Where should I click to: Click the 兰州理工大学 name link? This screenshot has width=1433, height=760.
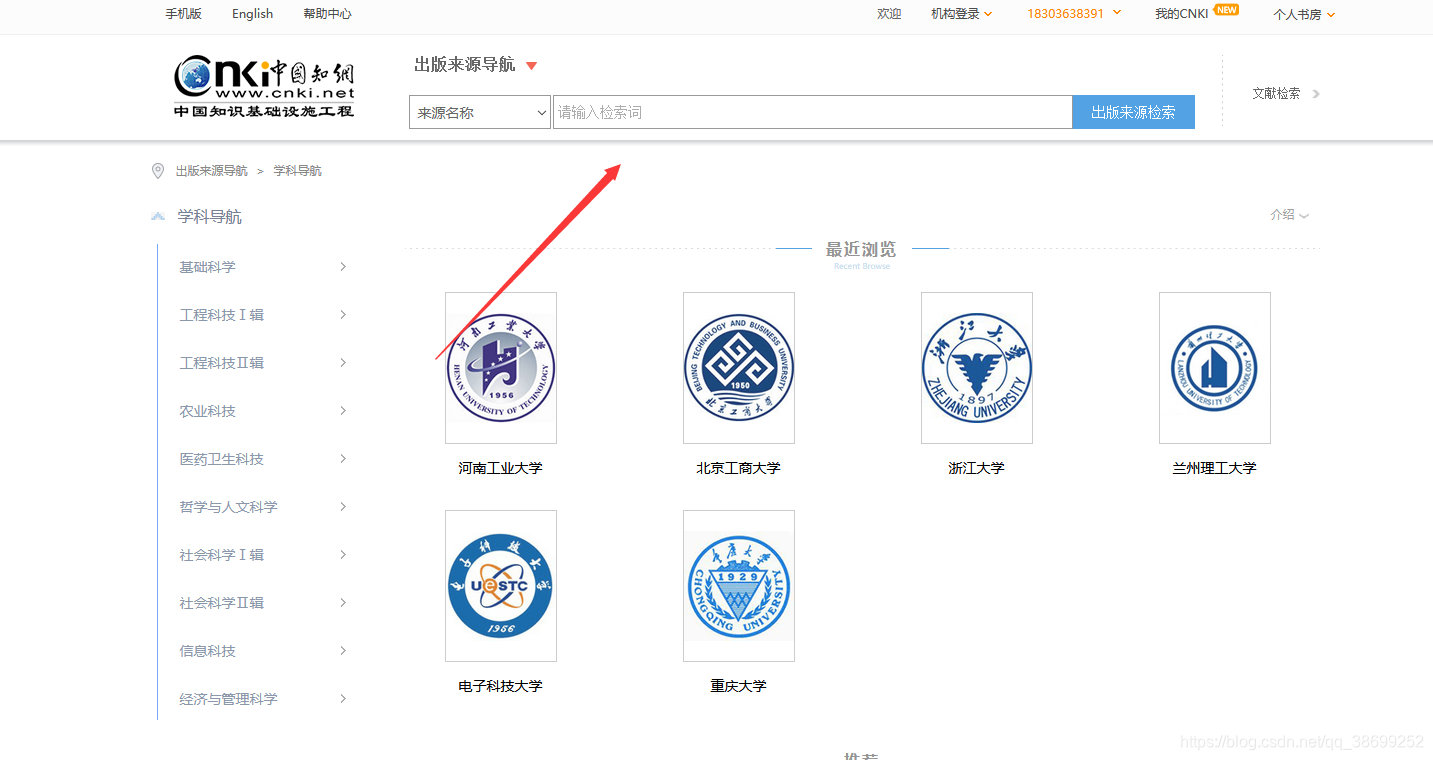click(1215, 468)
